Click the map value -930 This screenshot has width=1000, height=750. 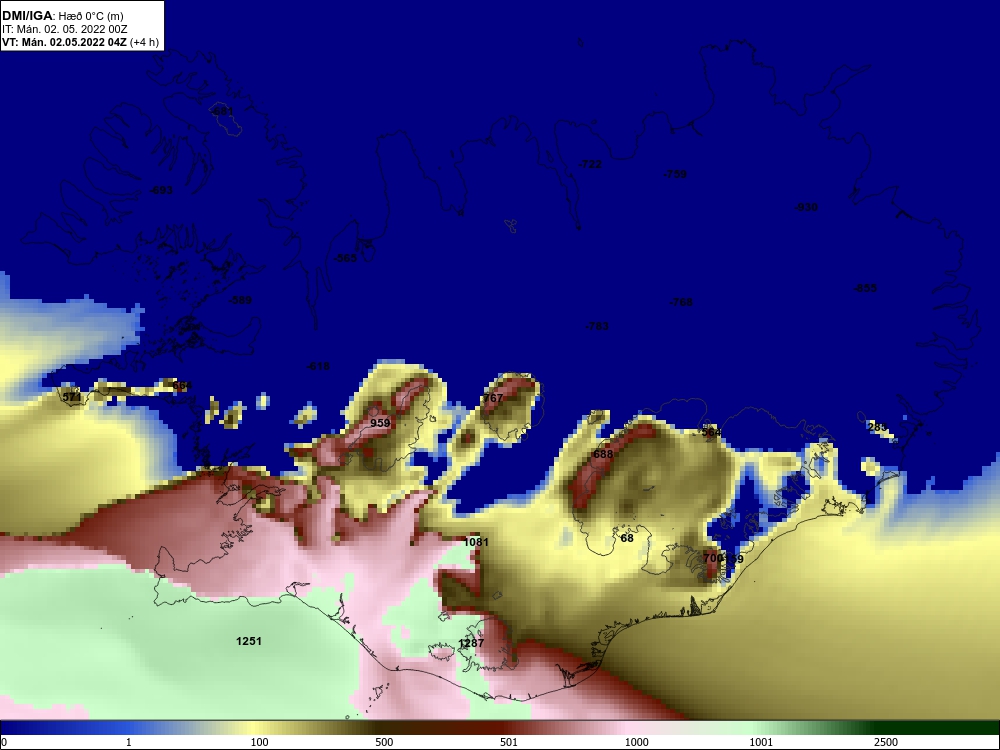(x=806, y=207)
